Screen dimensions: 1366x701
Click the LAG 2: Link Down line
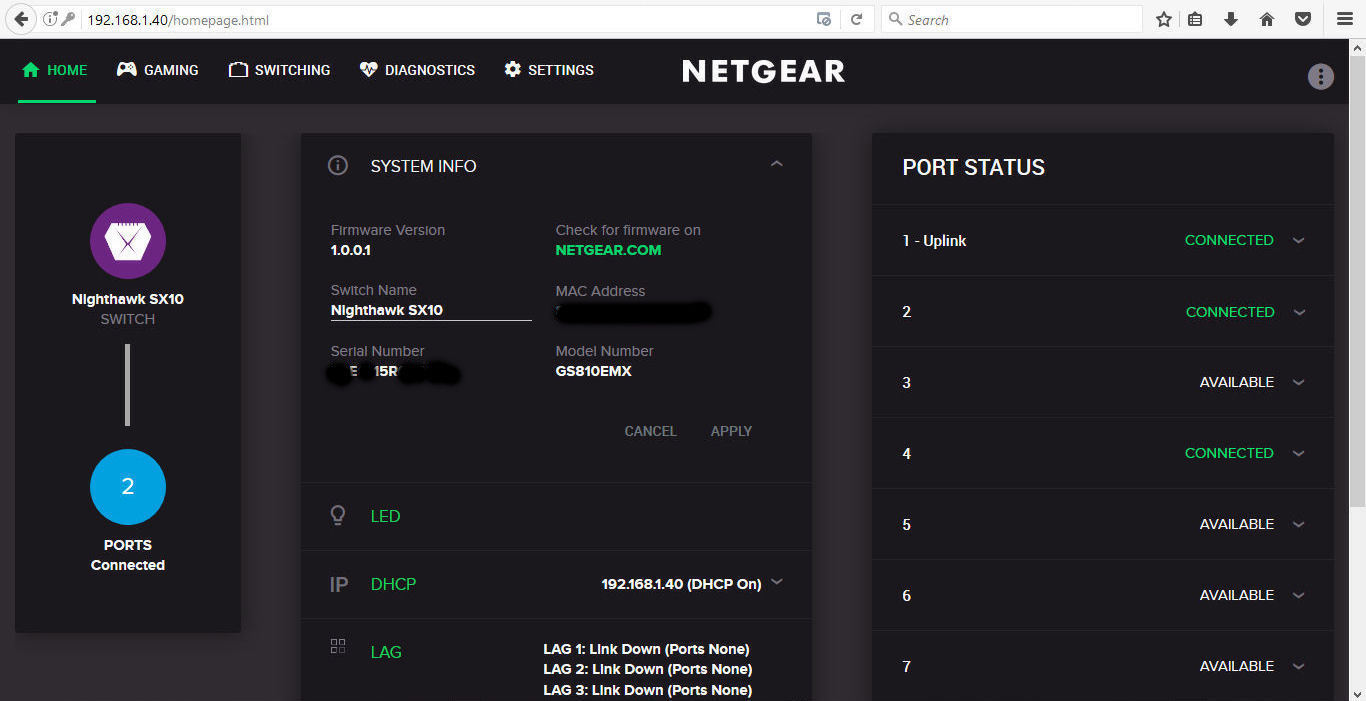pyautogui.click(x=647, y=669)
